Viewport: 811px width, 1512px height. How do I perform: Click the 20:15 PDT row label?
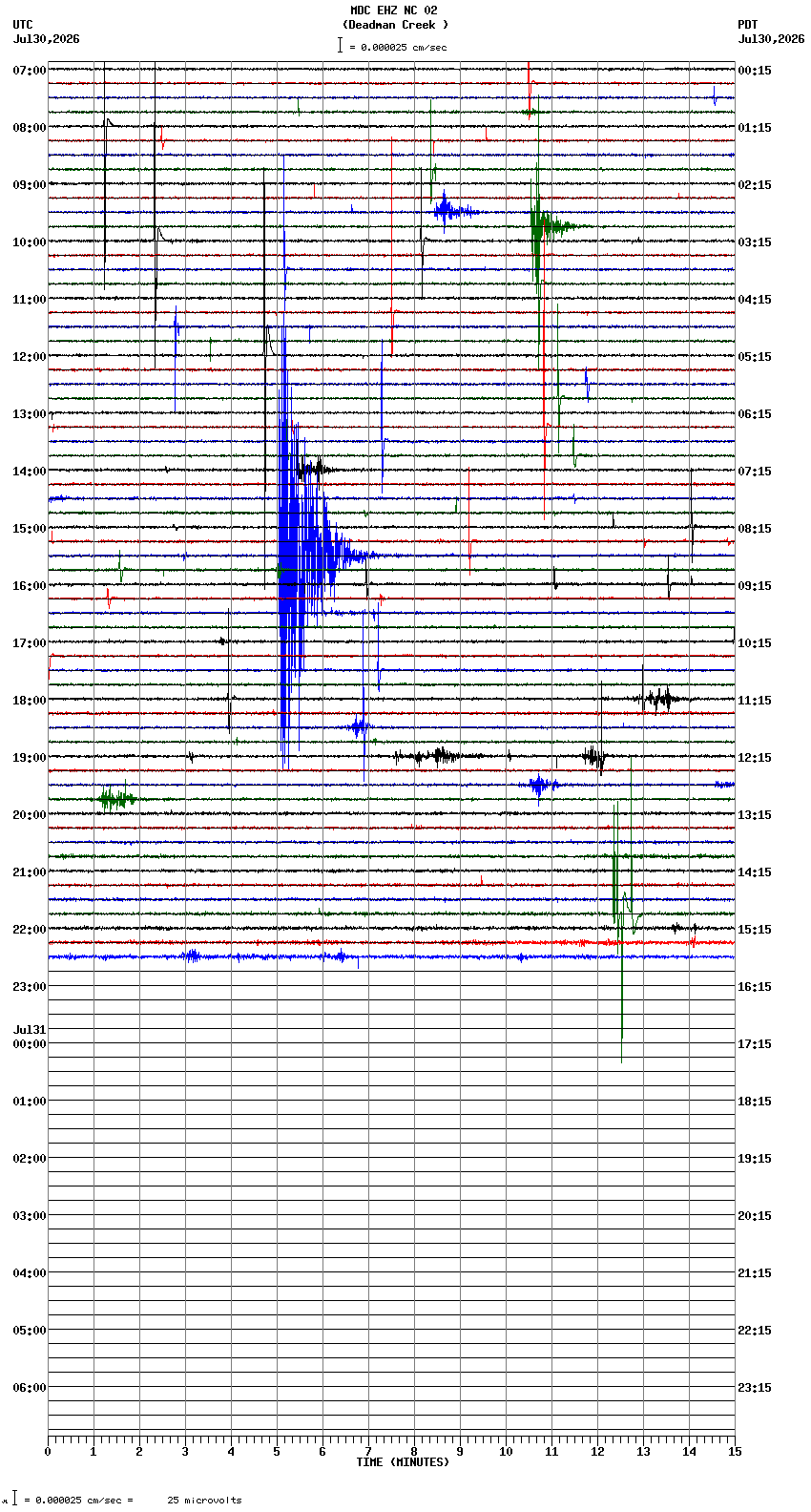pos(755,1216)
